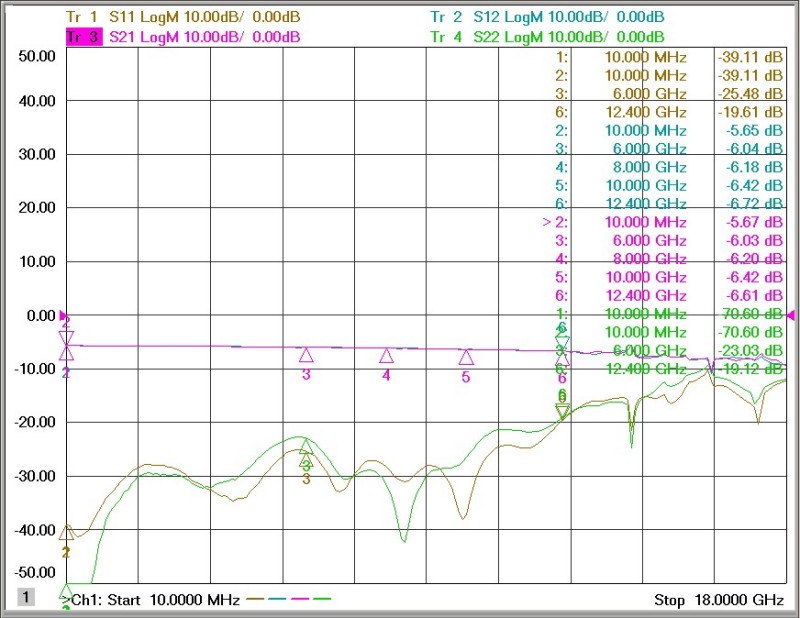
Task: Click the Stop 18.0000 GHz frequency field
Action: tap(718, 600)
